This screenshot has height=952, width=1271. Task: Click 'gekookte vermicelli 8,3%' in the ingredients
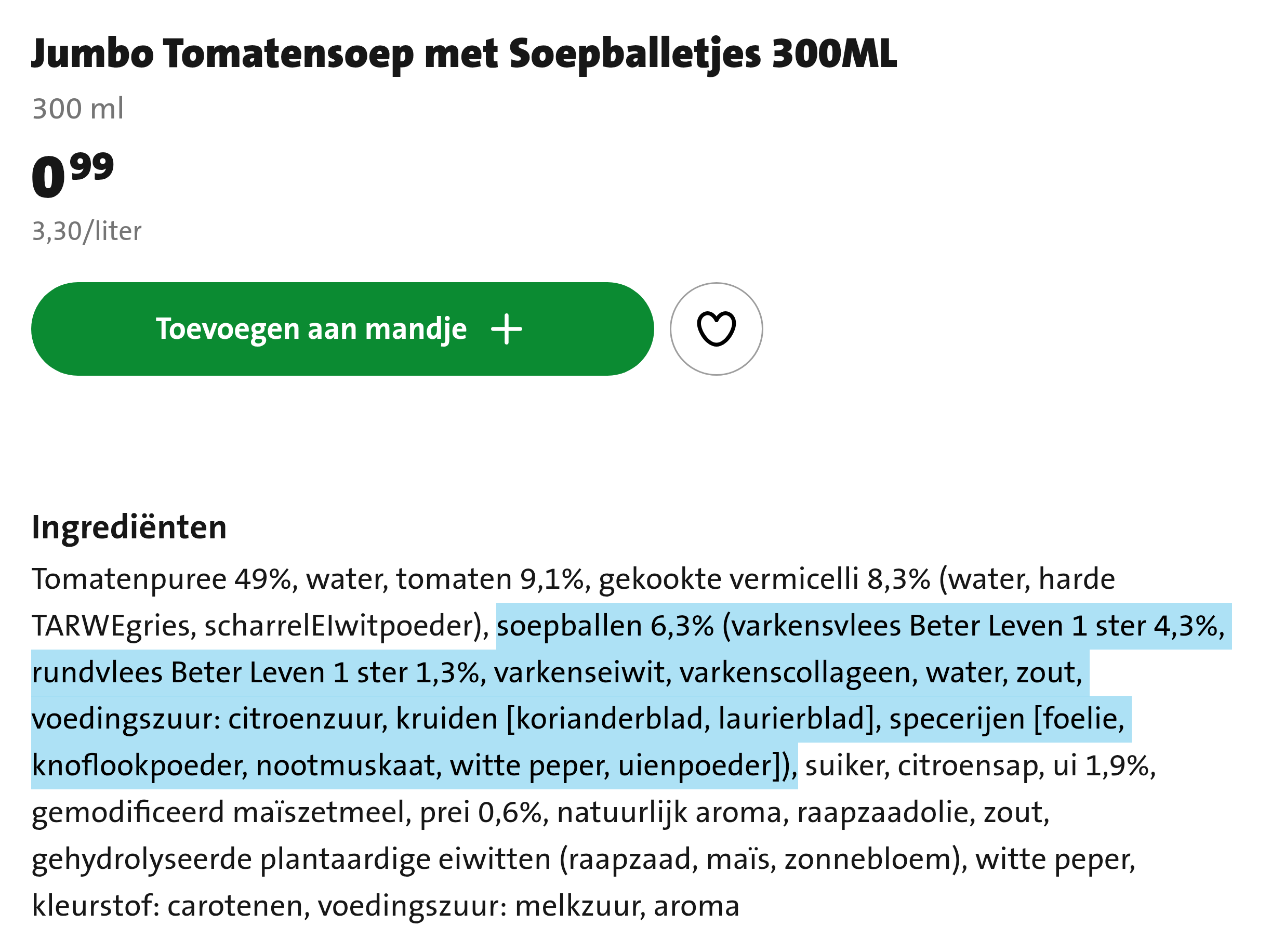tap(764, 578)
